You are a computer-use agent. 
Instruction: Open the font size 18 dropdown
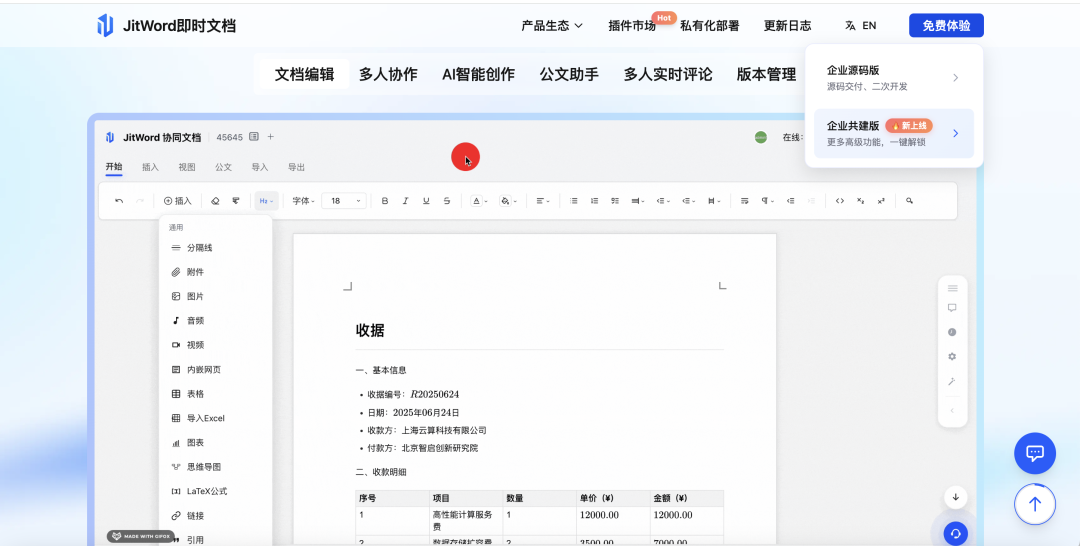pos(344,201)
